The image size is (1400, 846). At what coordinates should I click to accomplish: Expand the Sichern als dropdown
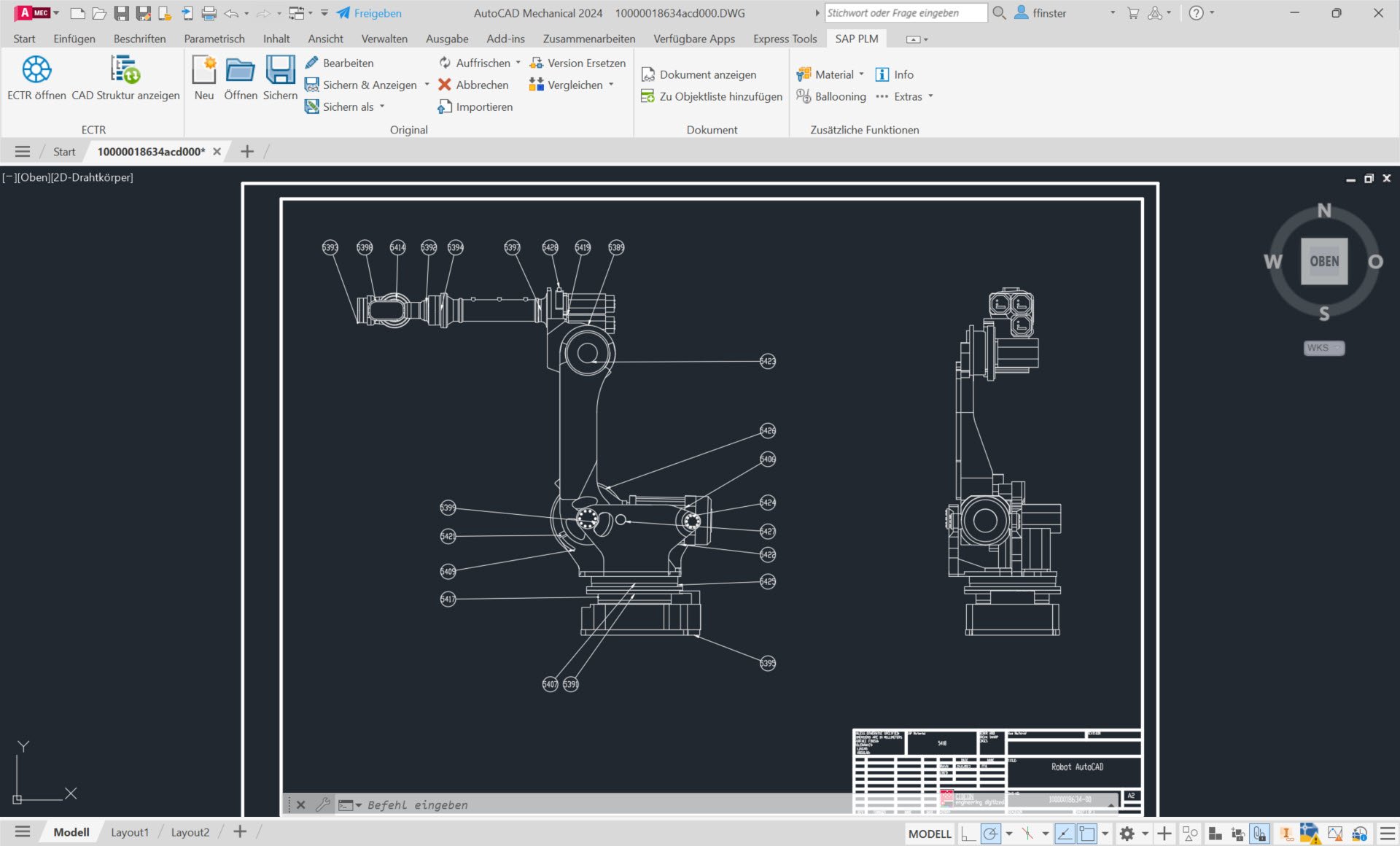pos(382,107)
